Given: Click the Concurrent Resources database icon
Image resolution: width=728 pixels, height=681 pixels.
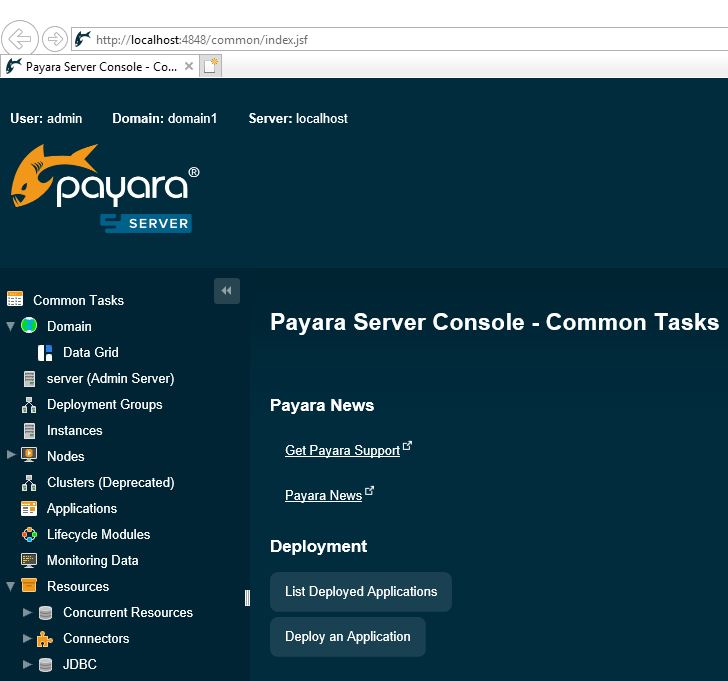Looking at the screenshot, I should coord(46,613).
